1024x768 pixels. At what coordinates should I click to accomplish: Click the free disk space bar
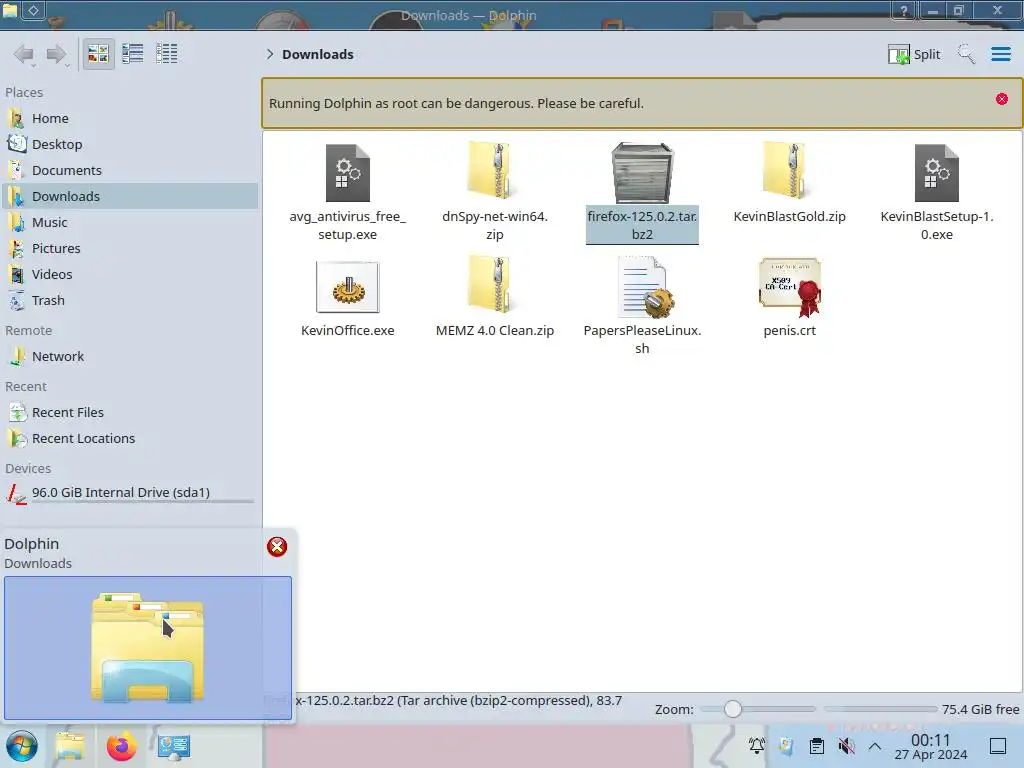click(x=880, y=709)
